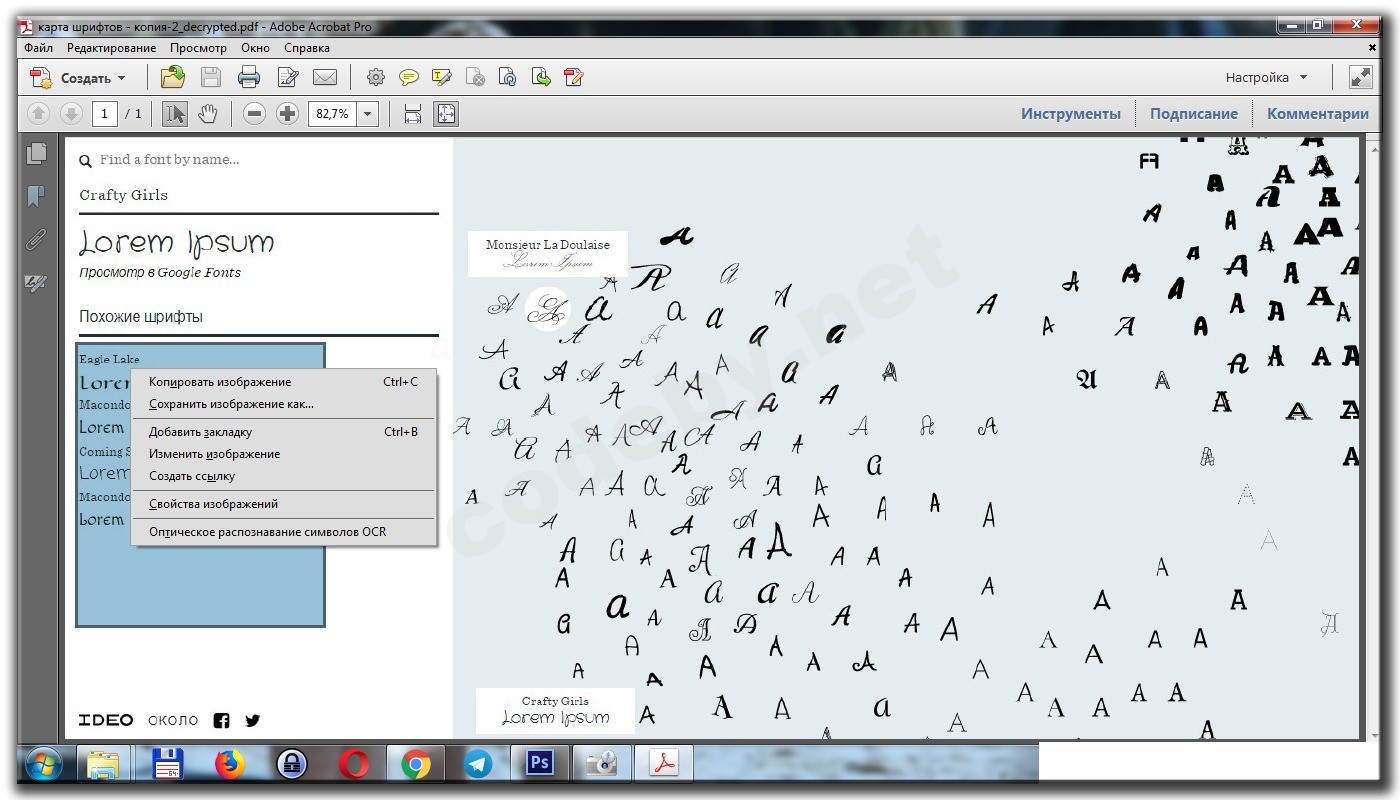Select Оптическое распознавание символов OCR menu entry
This screenshot has height=800, width=1400.
tap(267, 532)
